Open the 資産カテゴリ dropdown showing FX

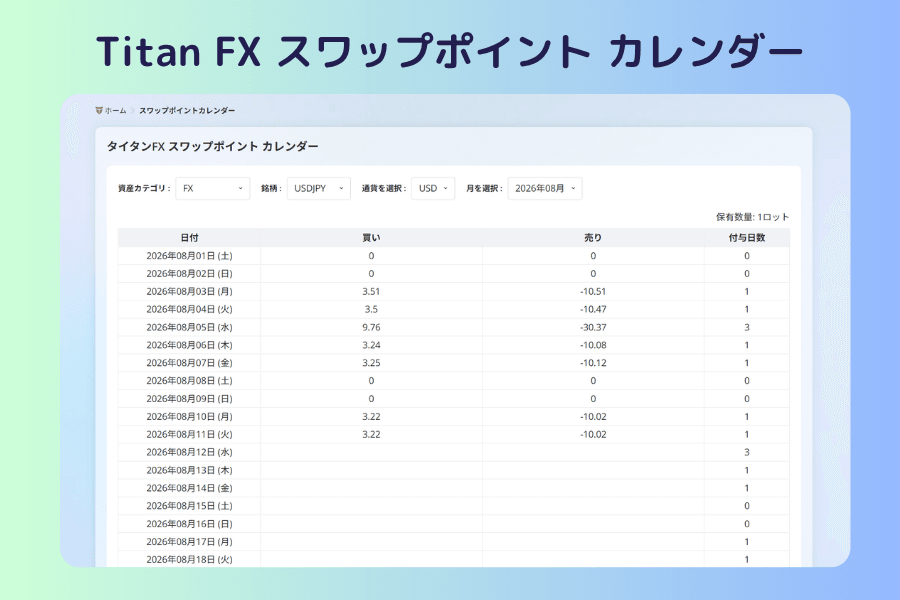pos(212,188)
